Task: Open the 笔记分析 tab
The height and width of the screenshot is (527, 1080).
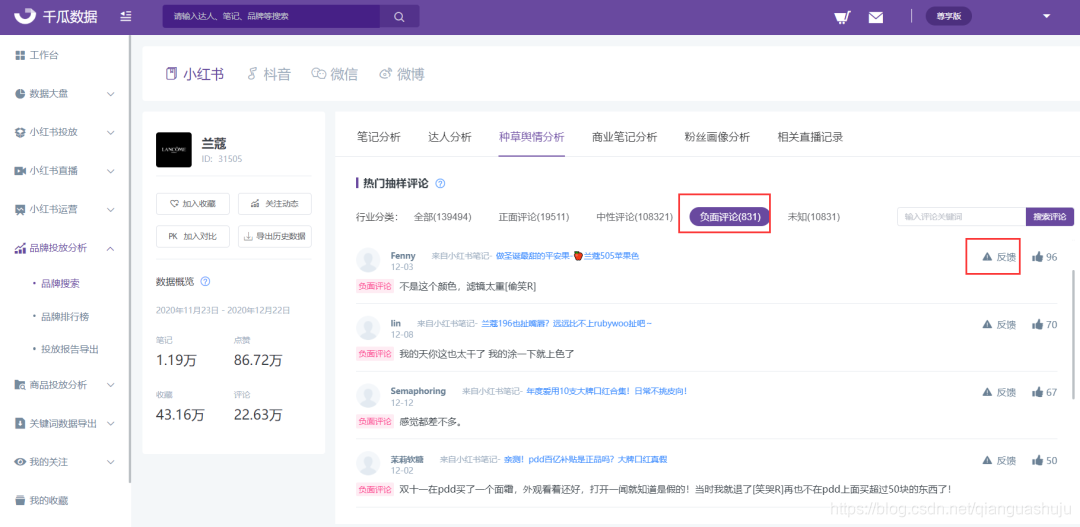Action: click(379, 136)
